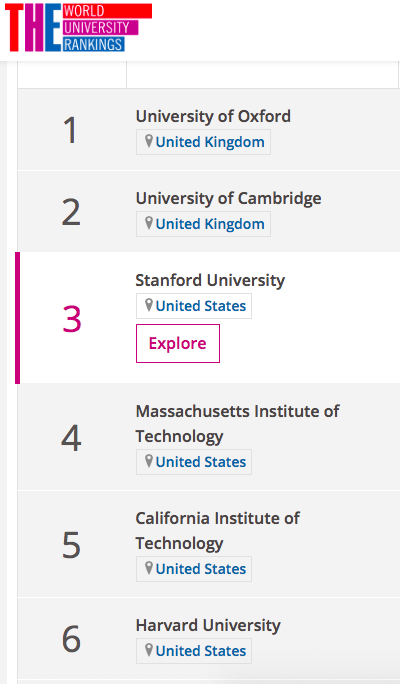Click the THE World University Rankings logo
This screenshot has width=400, height=684.
[x=79, y=27]
